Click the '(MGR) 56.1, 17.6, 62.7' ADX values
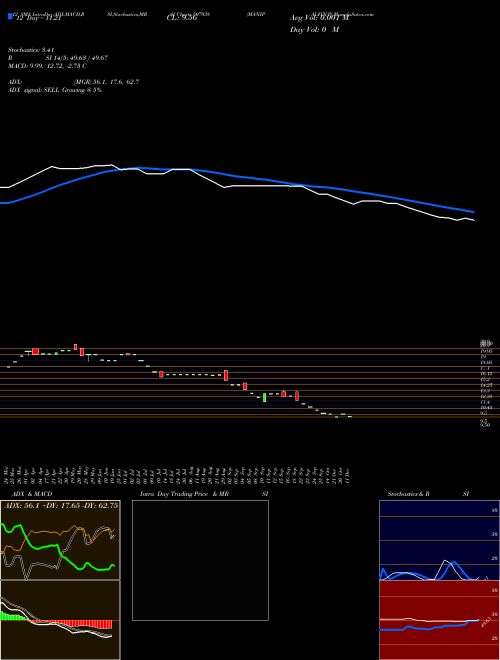 click(x=106, y=82)
